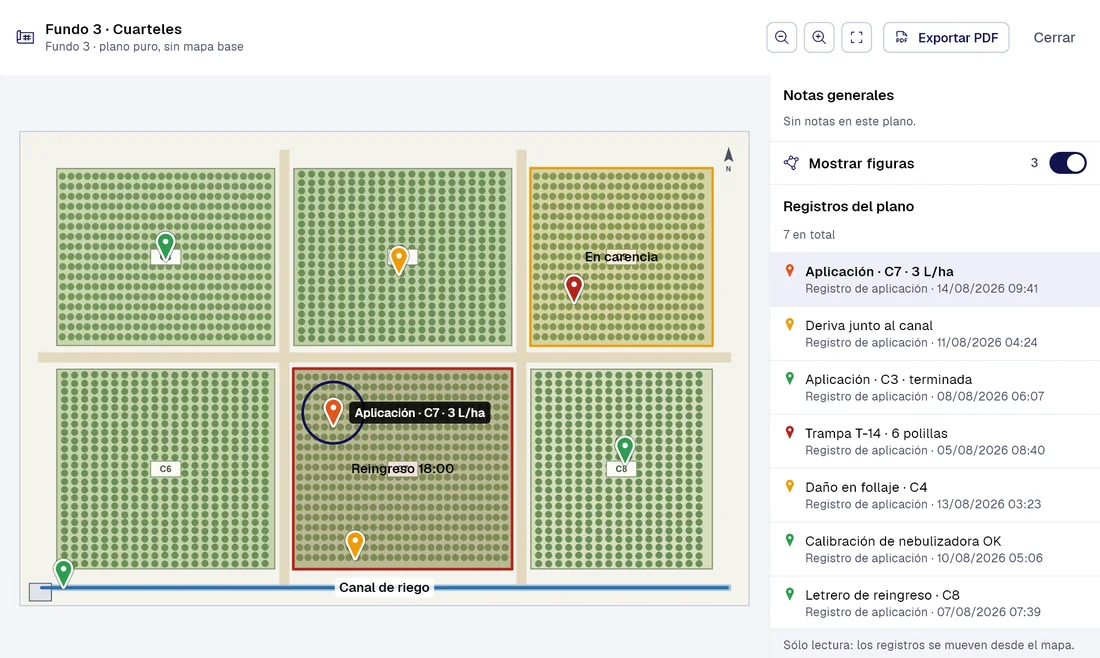Viewport: 1100px width, 658px height.
Task: Open record Aplicación · C3 · terminada
Action: click(x=934, y=387)
